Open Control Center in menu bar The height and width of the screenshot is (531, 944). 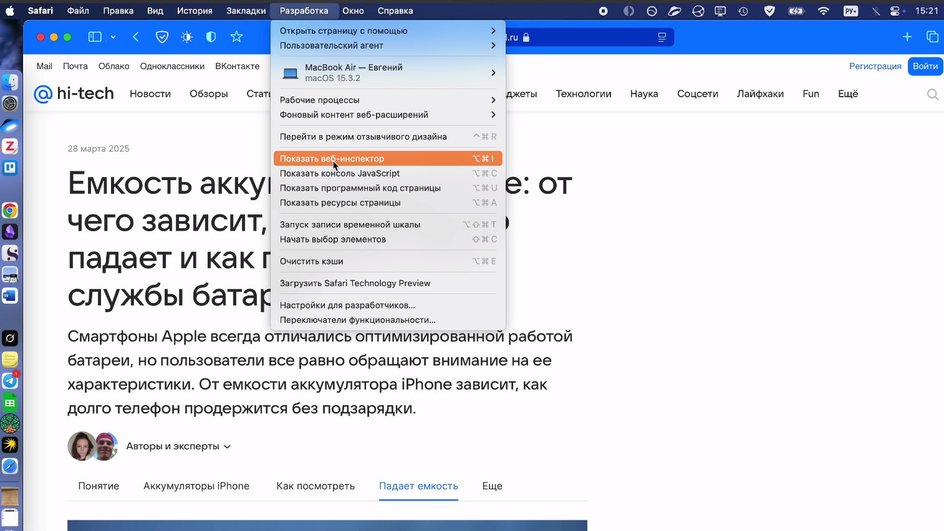click(897, 11)
